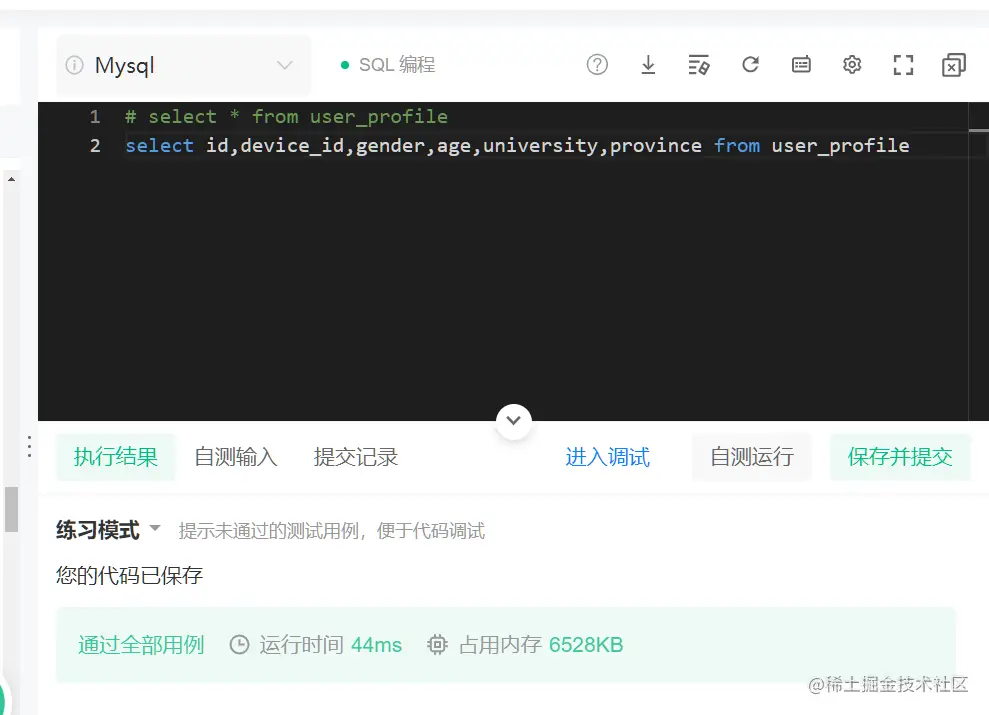Screen dimensions: 989x715
Task: Click line number 2 in the gutter
Action: point(95,146)
